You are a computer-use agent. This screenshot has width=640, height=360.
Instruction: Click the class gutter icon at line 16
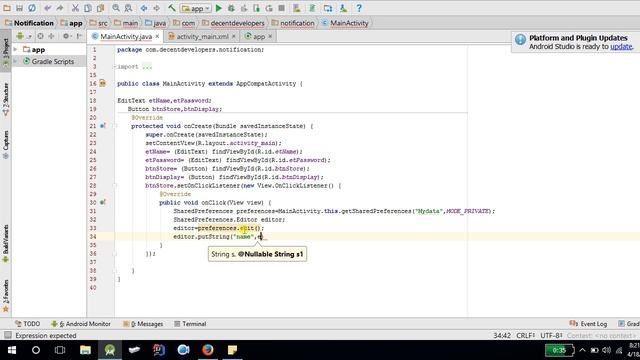tap(103, 83)
